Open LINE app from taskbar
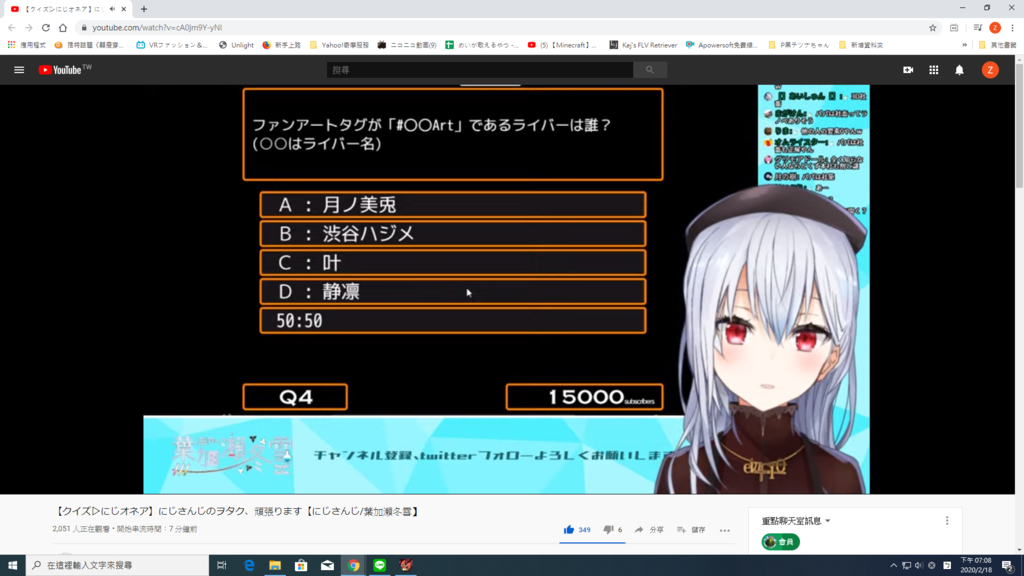This screenshot has width=1024, height=576. click(x=379, y=565)
